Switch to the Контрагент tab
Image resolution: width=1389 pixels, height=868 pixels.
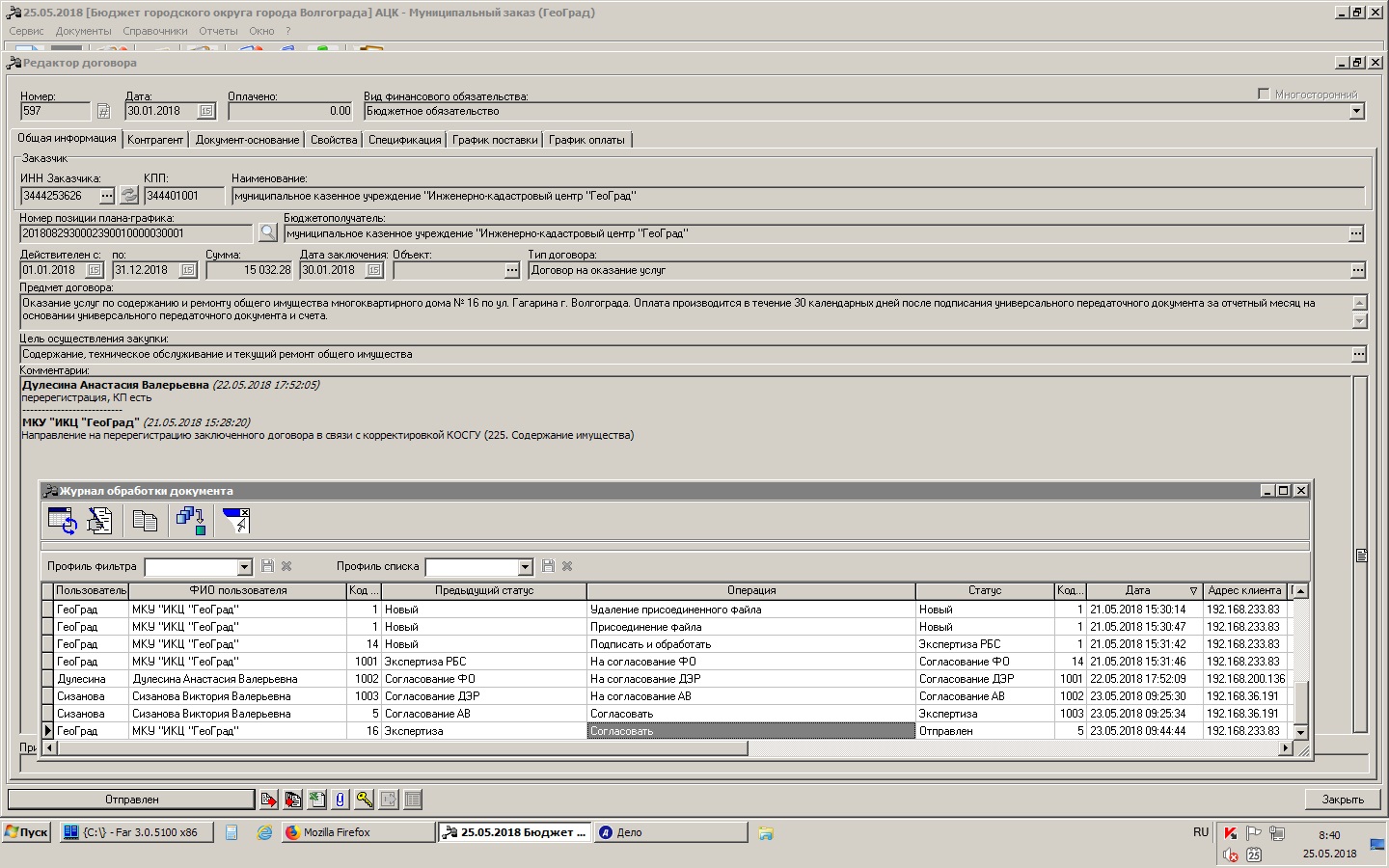coord(154,140)
